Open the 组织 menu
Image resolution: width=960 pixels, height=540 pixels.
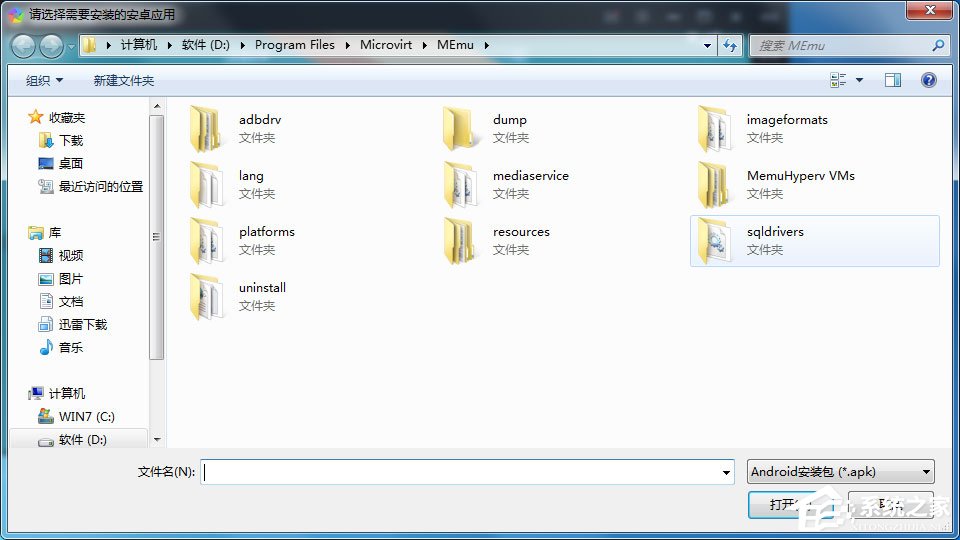pos(44,80)
